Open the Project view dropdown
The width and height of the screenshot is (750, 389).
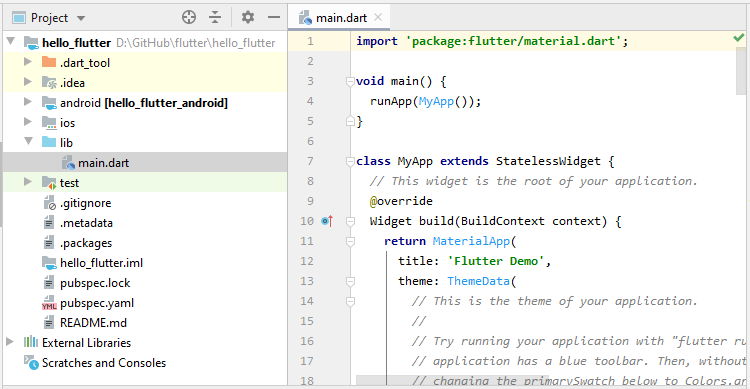[81, 18]
